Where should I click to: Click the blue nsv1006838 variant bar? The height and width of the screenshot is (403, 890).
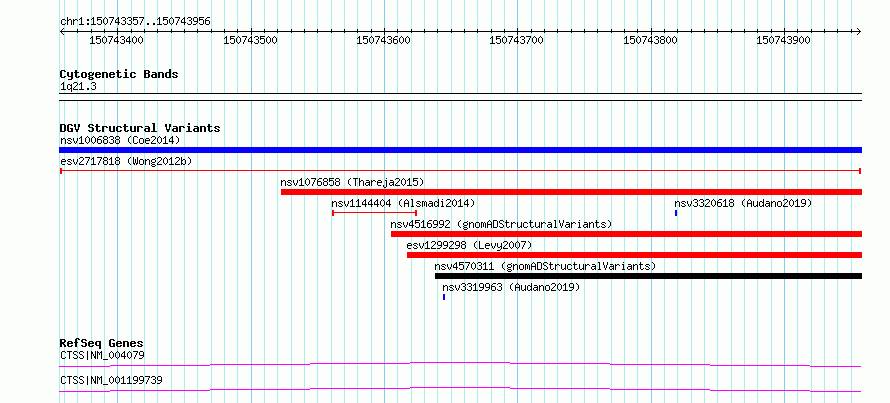pyautogui.click(x=460, y=150)
